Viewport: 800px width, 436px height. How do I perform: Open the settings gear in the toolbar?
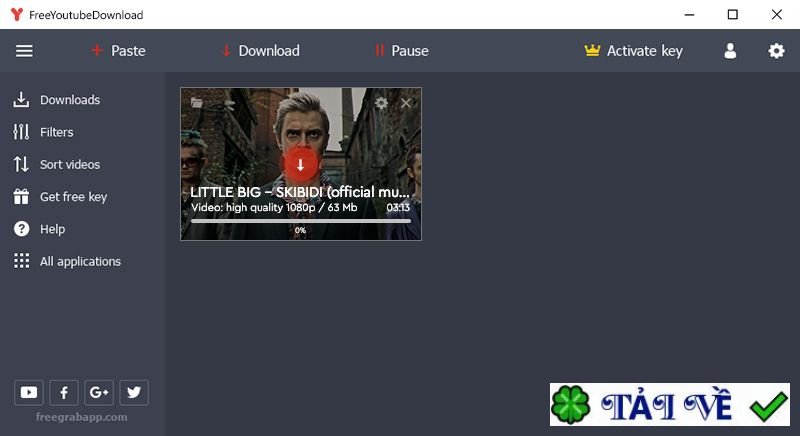coord(776,50)
